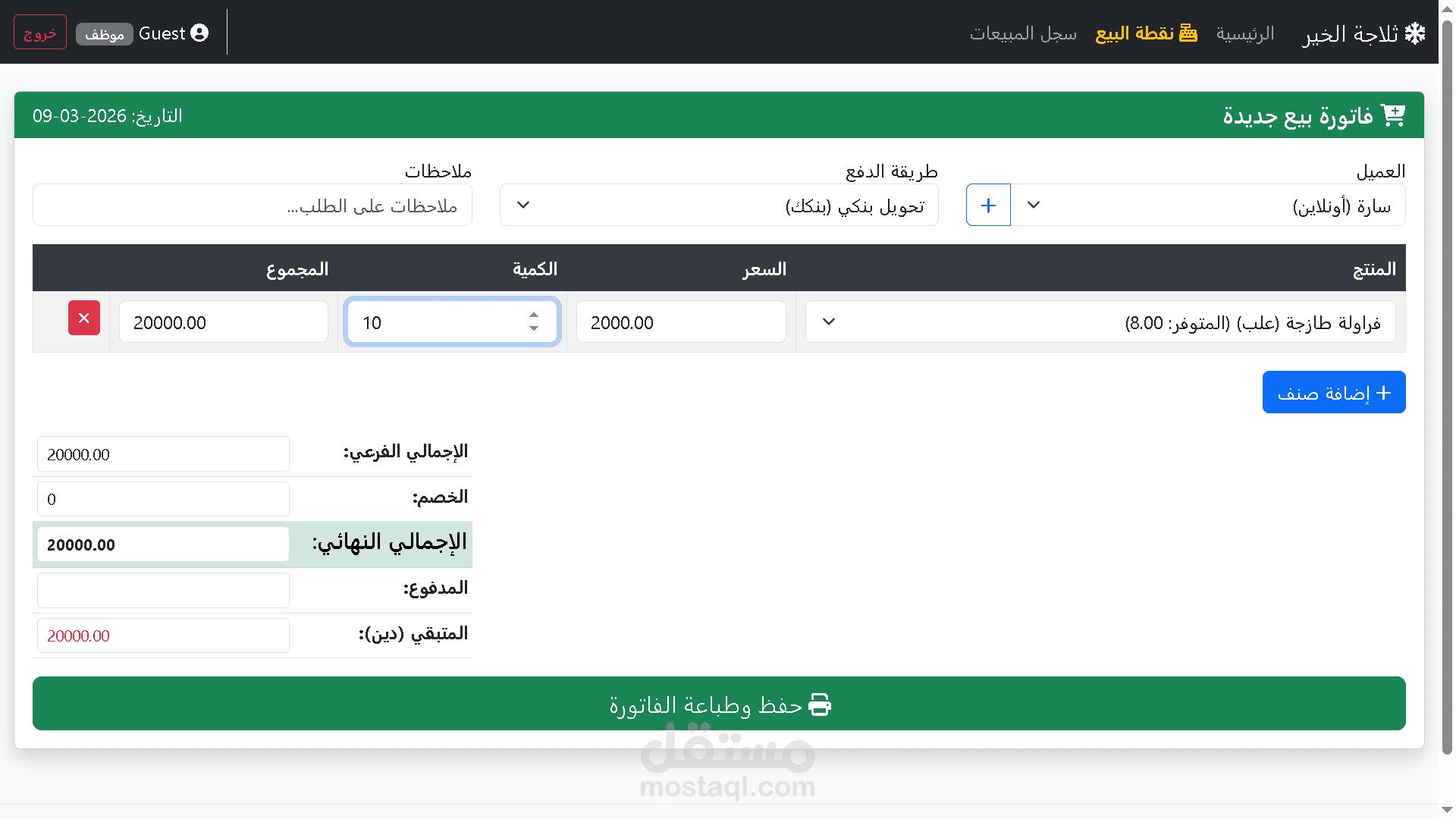Click the notes input field
The height and width of the screenshot is (819, 1456).
point(252,205)
